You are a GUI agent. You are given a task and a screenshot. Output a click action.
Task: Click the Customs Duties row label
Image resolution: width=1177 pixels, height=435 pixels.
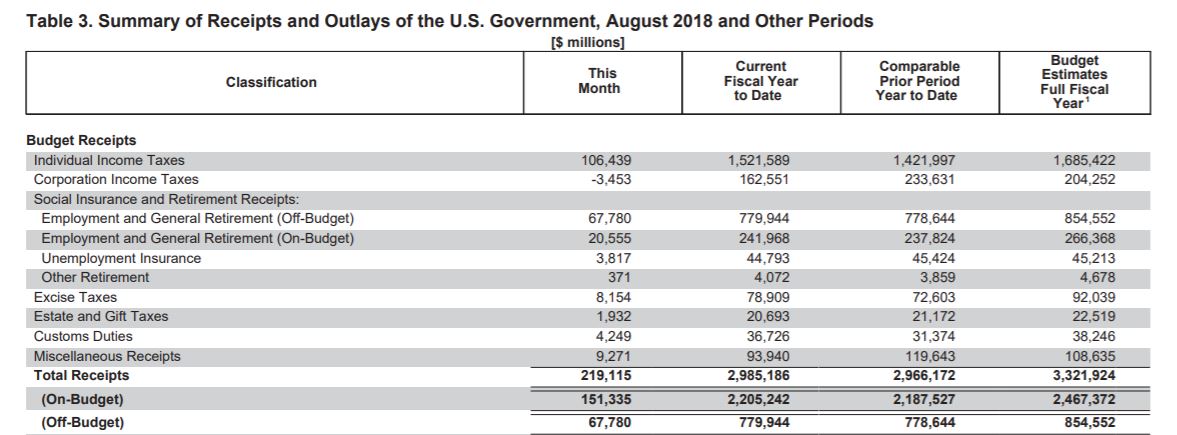83,336
